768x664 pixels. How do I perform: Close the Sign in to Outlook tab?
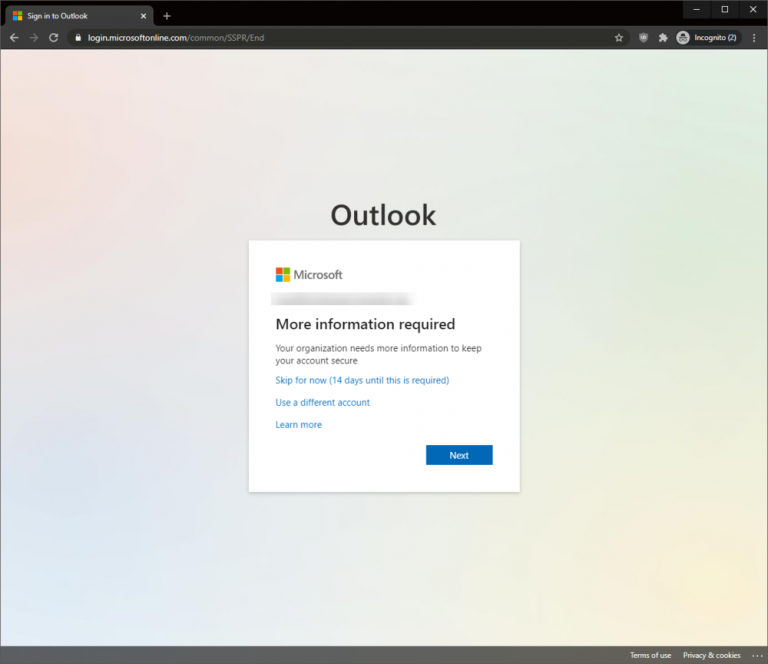(x=143, y=16)
